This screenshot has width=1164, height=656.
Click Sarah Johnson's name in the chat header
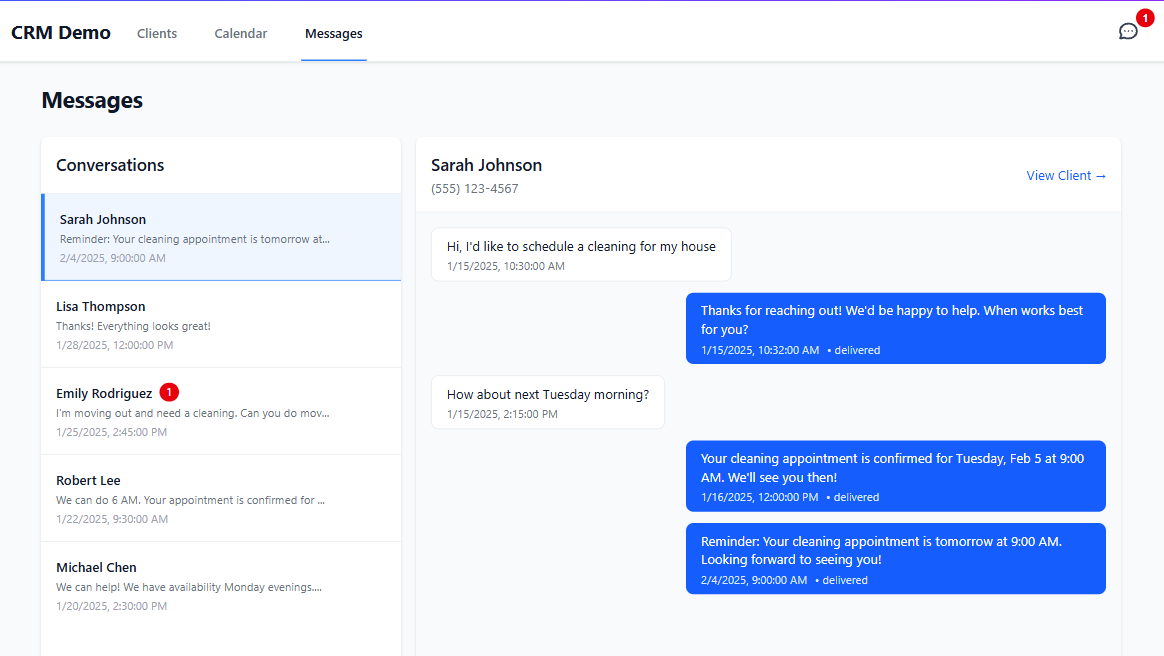486,164
